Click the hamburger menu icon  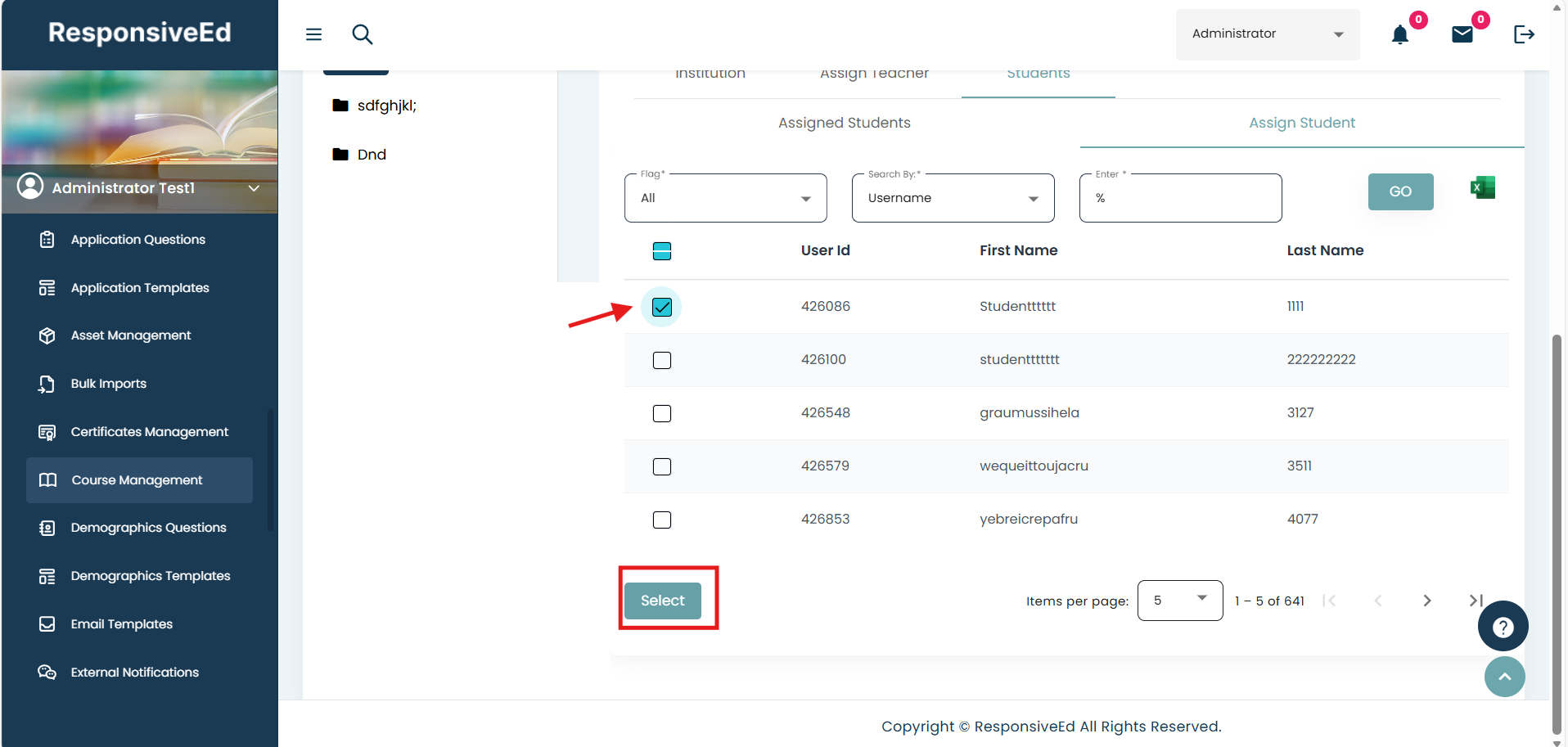313,34
